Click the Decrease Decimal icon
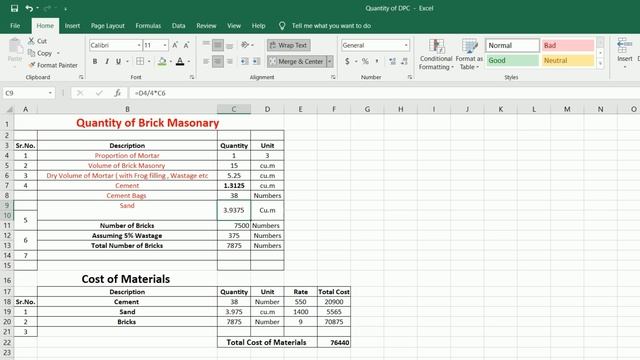640x360 pixels. [x=404, y=61]
